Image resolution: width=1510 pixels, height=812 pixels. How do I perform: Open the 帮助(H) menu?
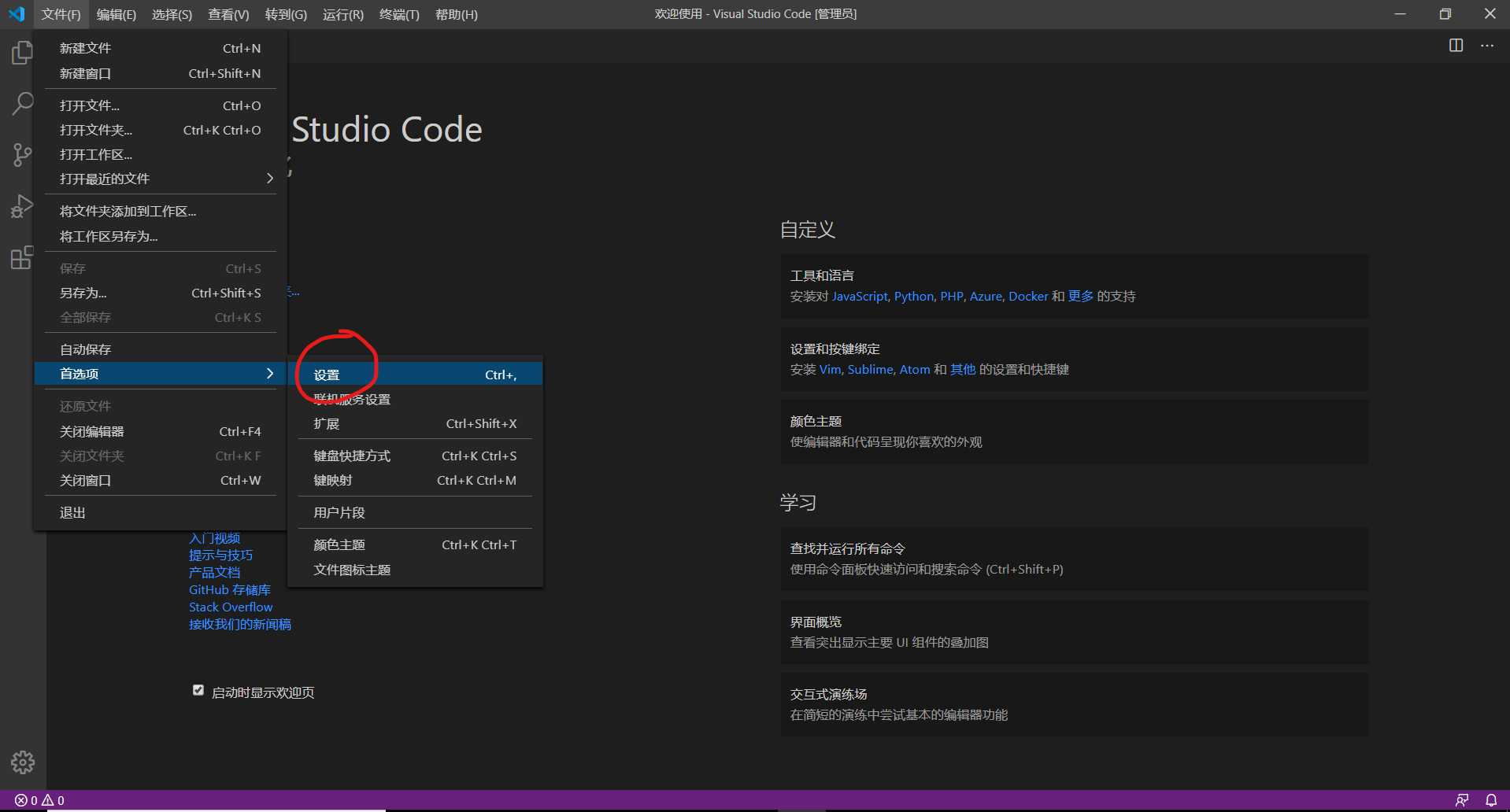[x=457, y=14]
